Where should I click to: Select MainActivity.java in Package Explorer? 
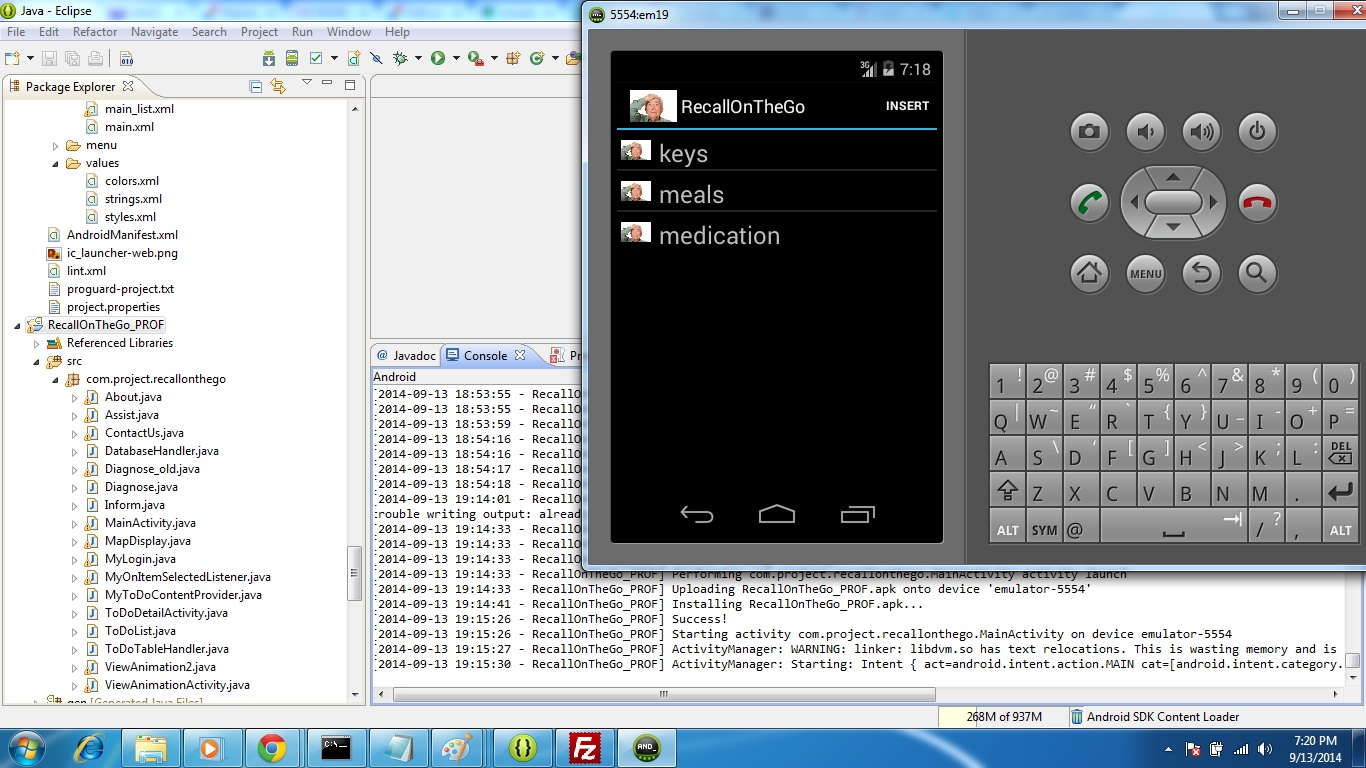click(150, 523)
